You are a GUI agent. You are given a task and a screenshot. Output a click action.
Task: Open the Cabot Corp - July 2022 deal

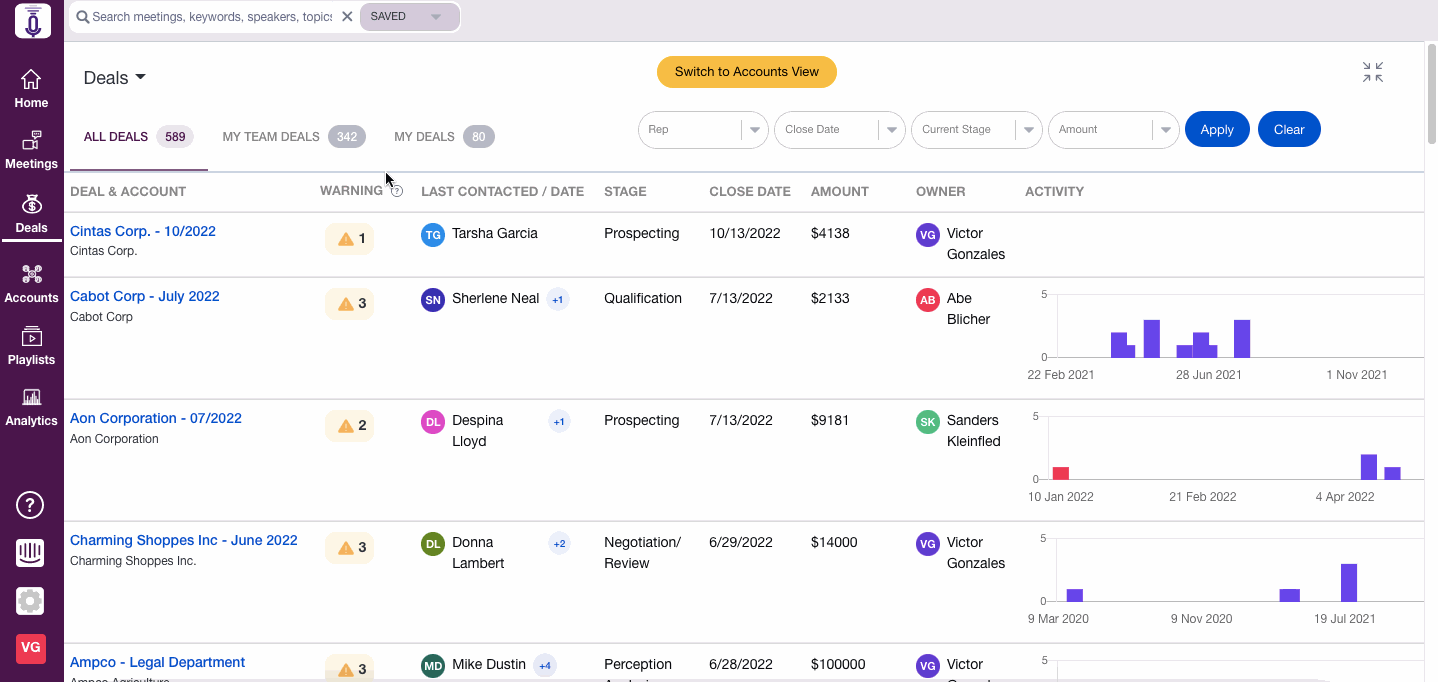click(145, 296)
